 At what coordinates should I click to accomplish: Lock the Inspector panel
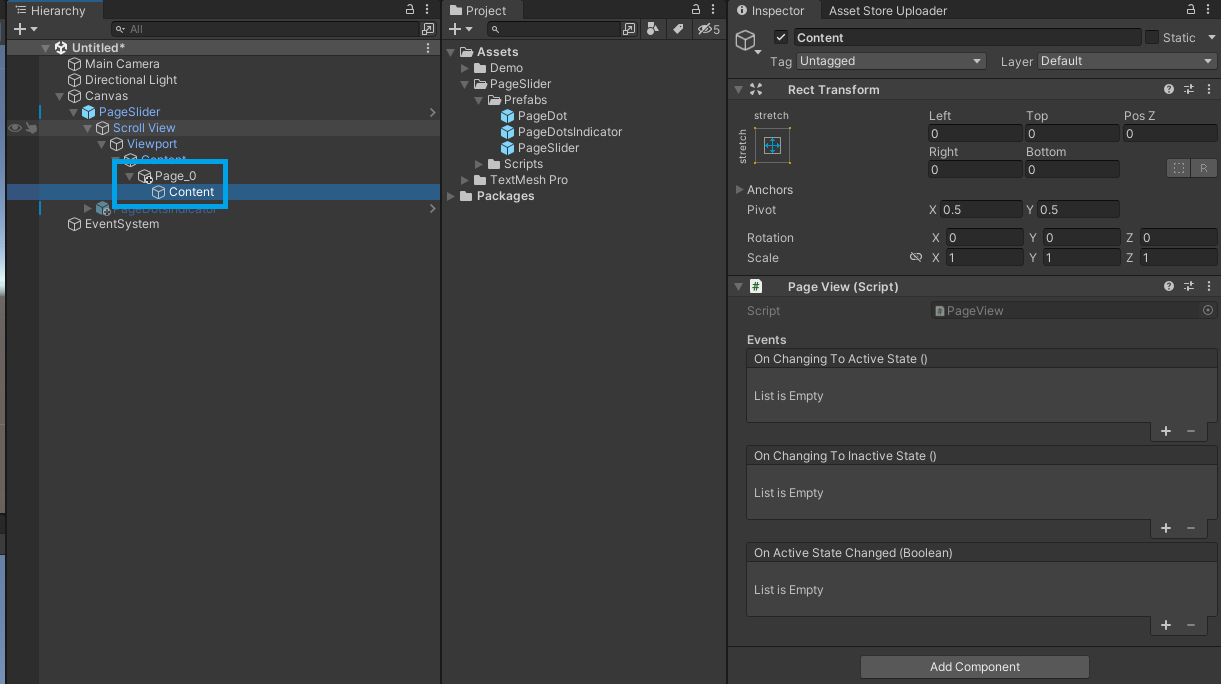click(1189, 10)
